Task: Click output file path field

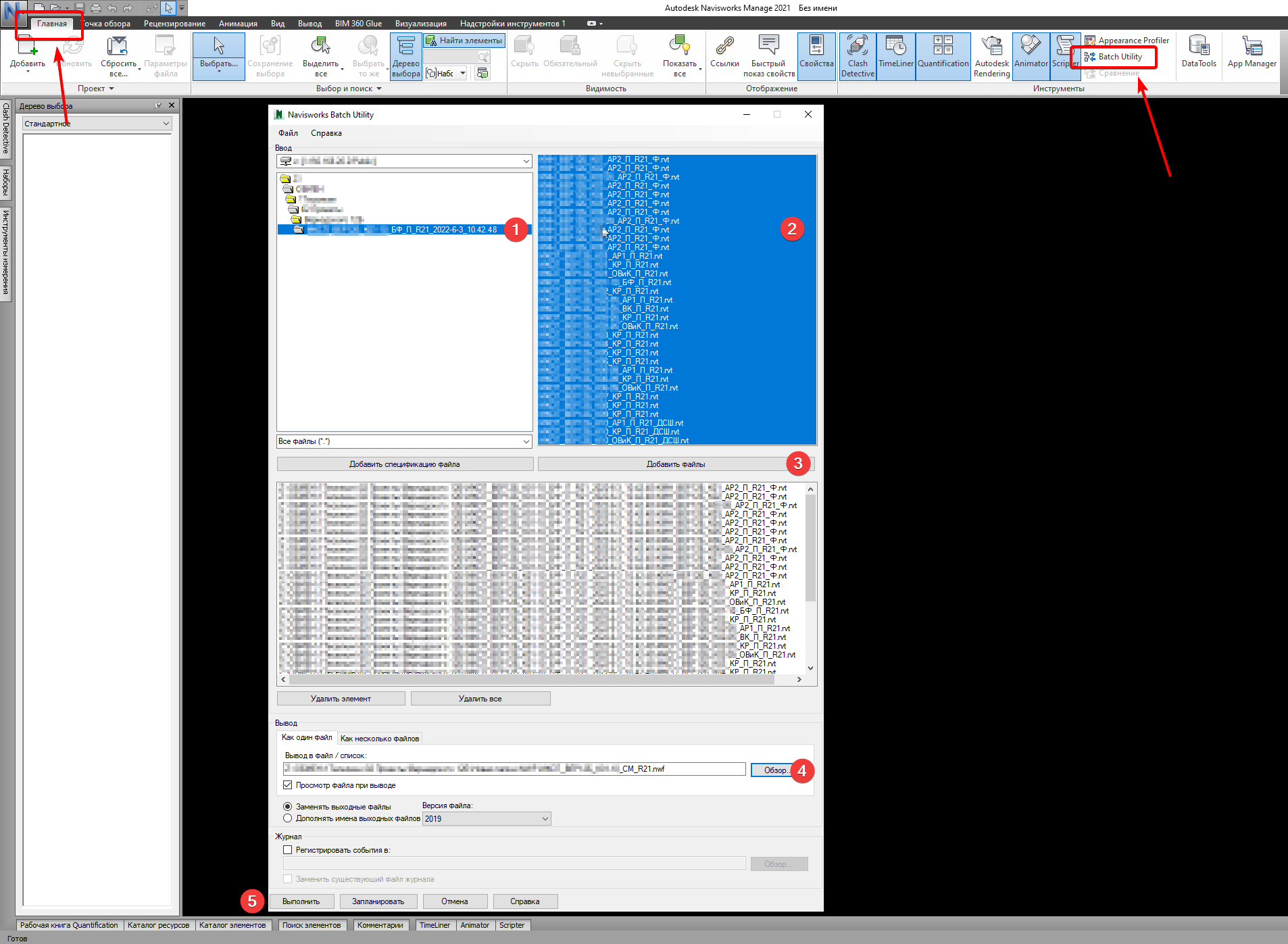Action: (514, 769)
